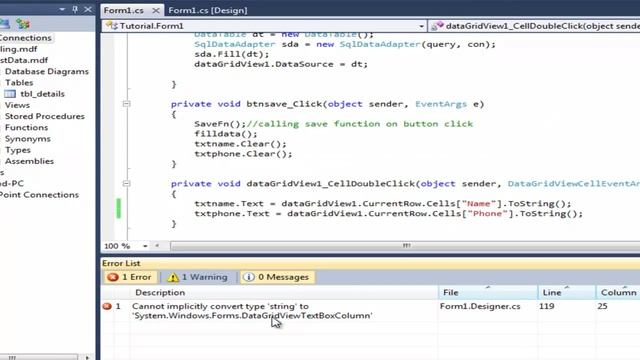640x360 pixels.
Task: Sort errors by File column
Action: (488, 293)
